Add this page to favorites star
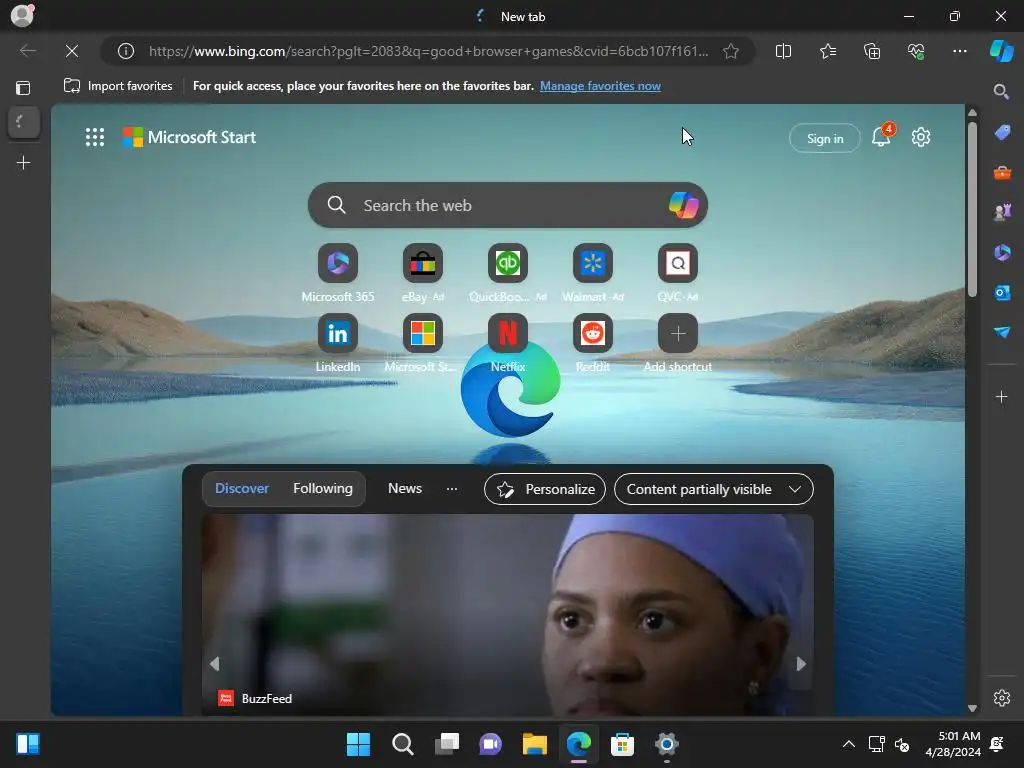Screen dimensions: 1024x768 coord(731,51)
